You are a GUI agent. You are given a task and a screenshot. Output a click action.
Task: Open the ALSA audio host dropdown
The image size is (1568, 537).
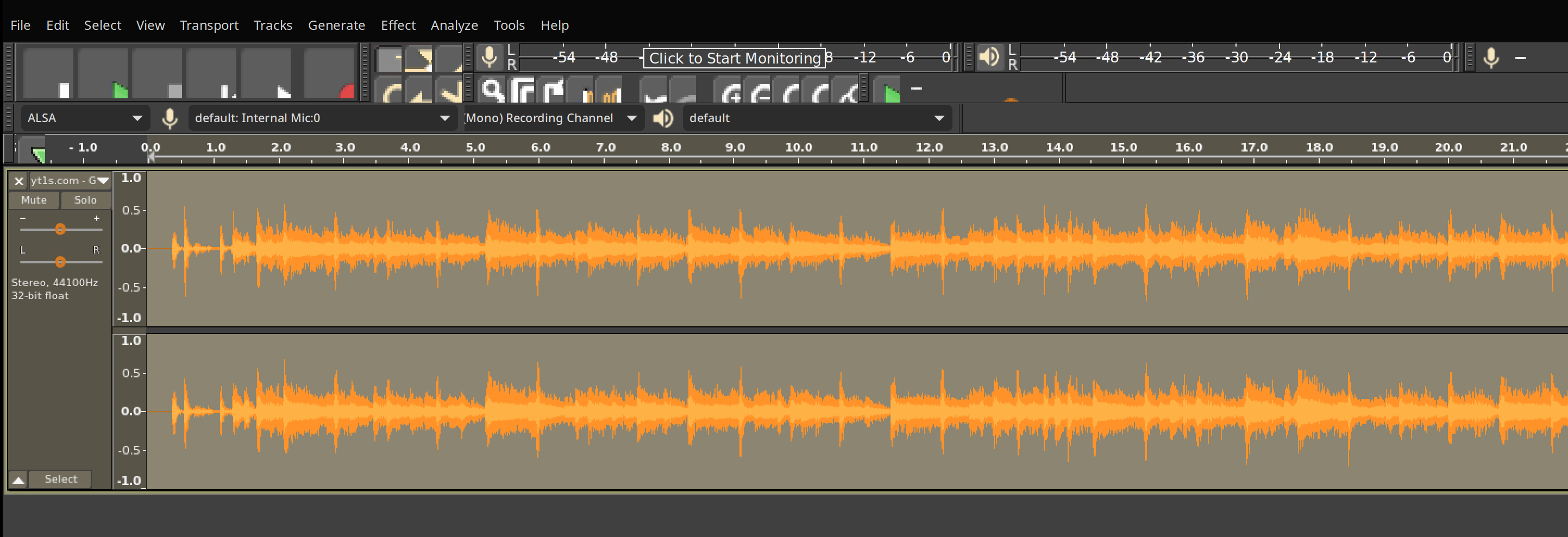[x=84, y=117]
